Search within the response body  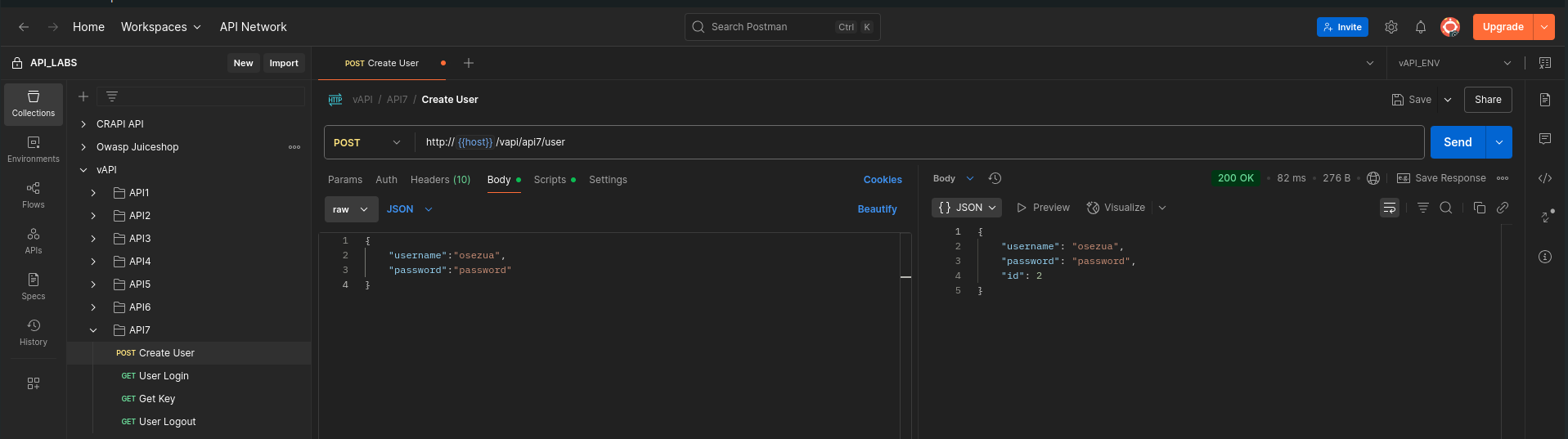(1446, 208)
